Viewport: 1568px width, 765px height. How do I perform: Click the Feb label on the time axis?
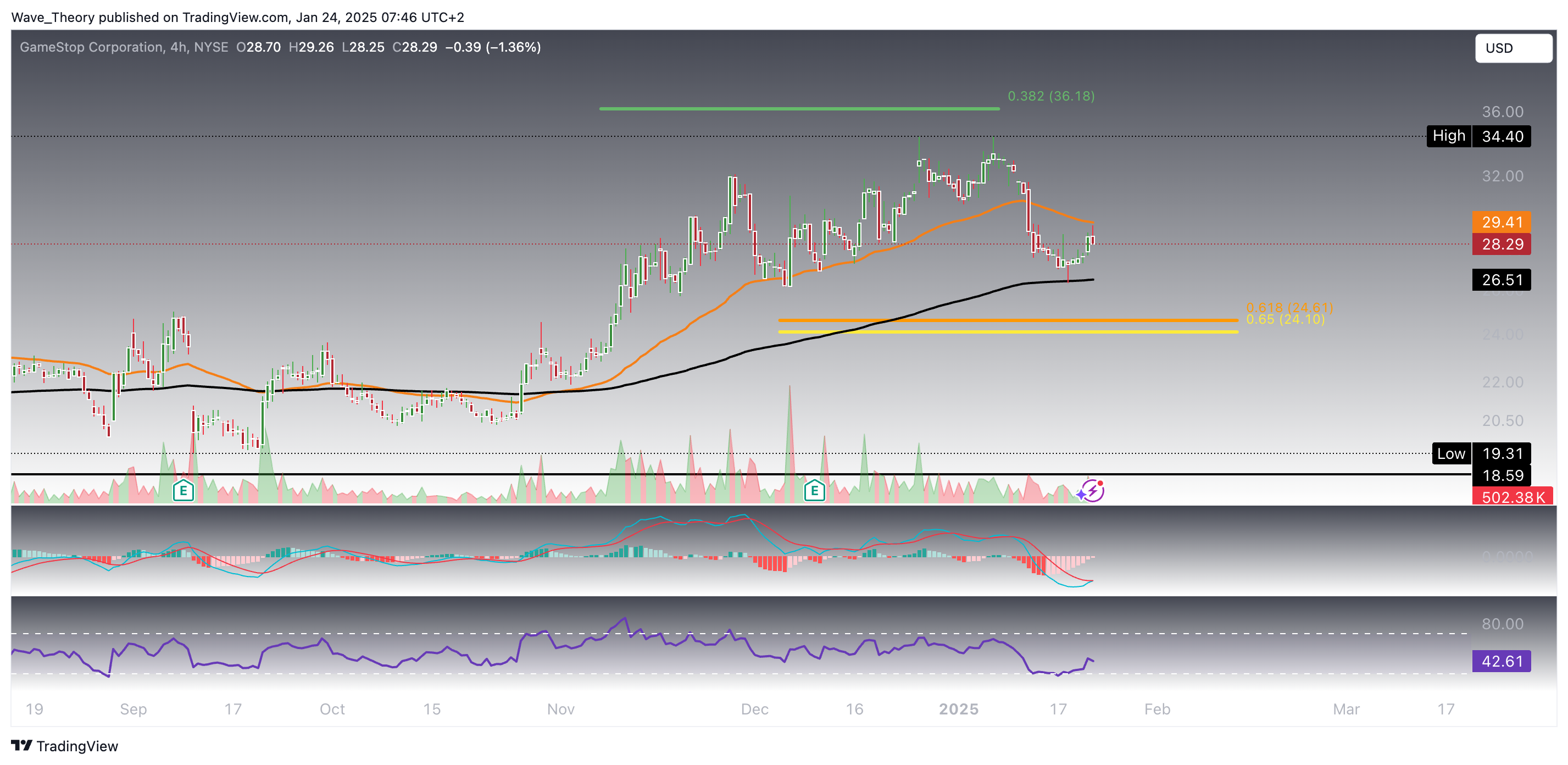(x=1156, y=709)
